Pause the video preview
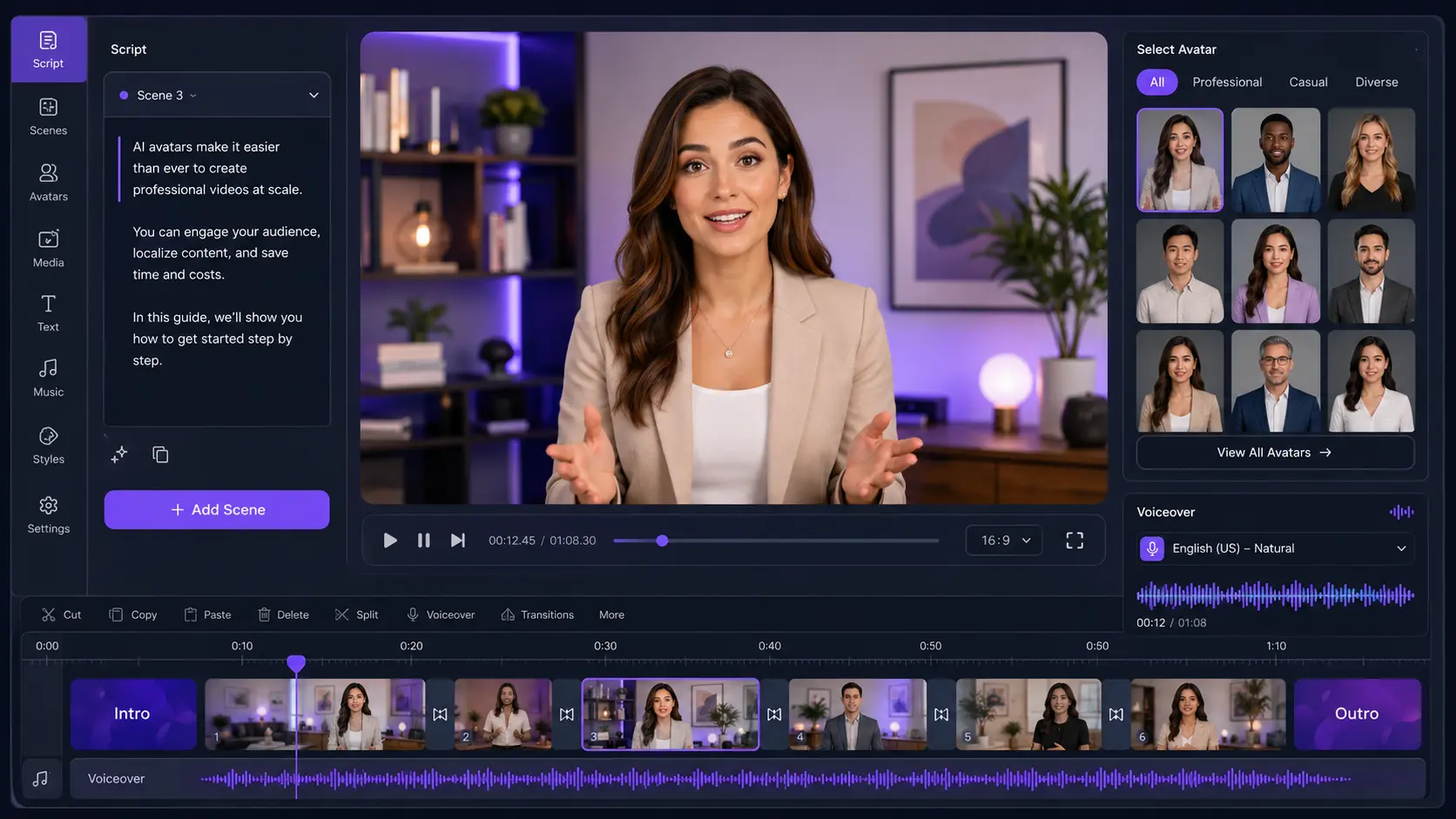This screenshot has width=1456, height=819. pos(424,540)
